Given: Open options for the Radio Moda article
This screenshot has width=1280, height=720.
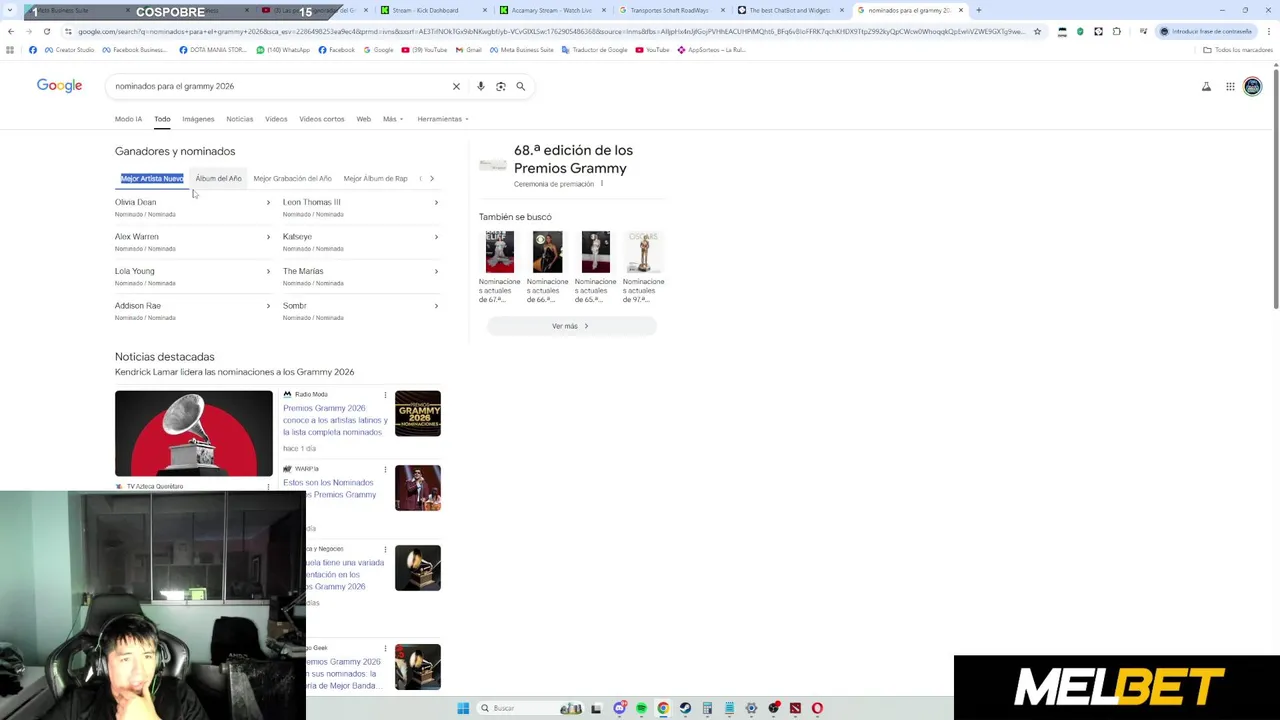Looking at the screenshot, I should pos(385,395).
